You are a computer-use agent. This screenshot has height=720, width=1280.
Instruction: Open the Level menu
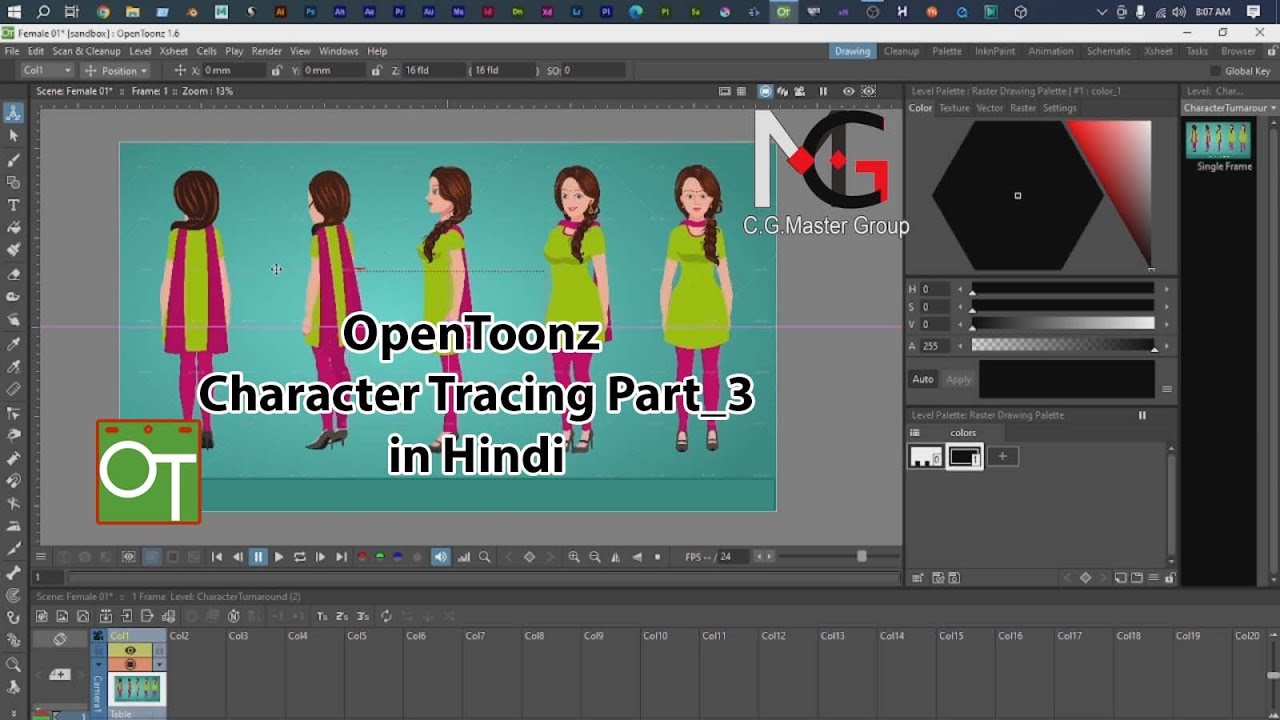point(140,51)
